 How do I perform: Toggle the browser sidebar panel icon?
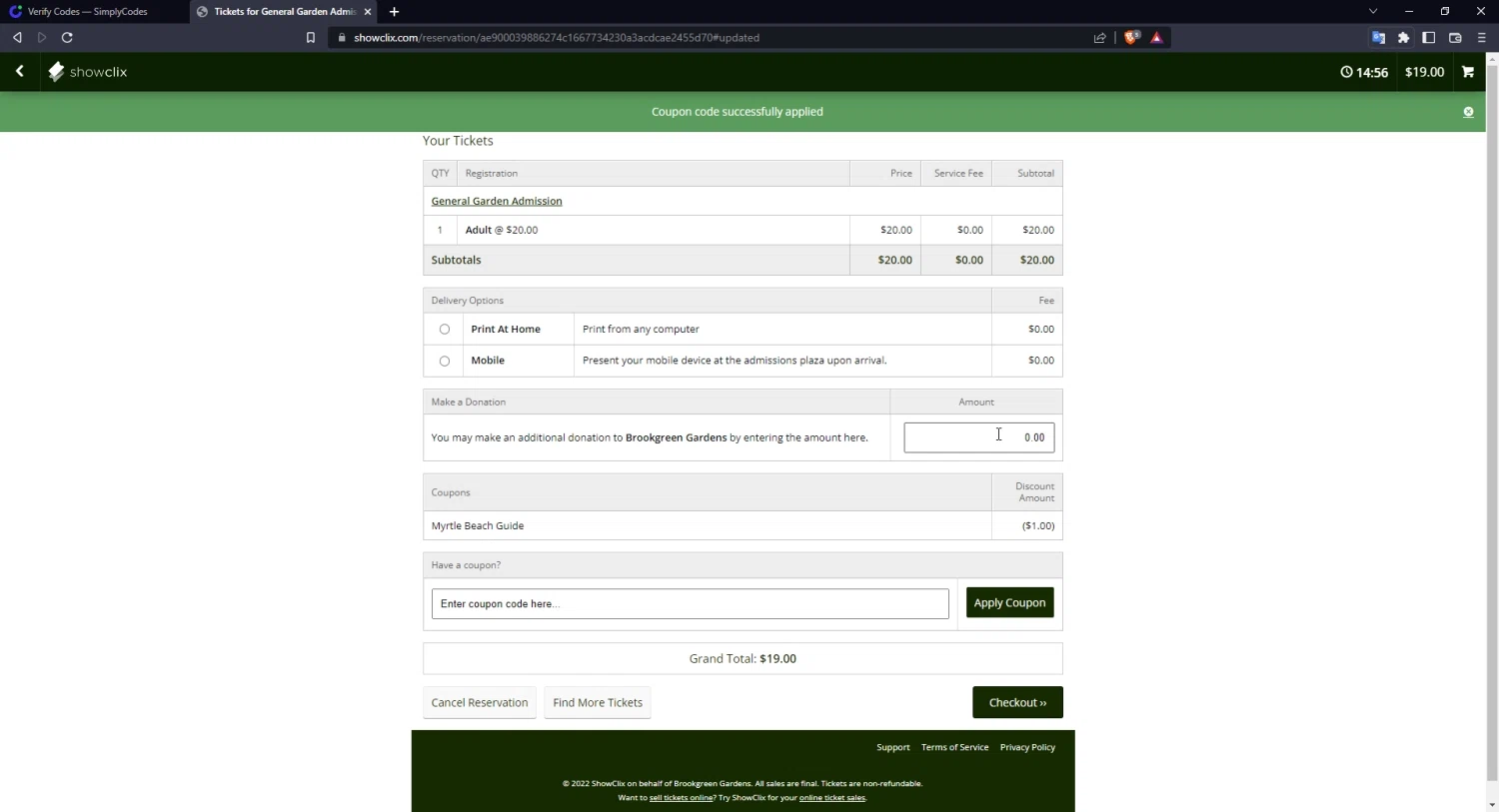click(1429, 38)
